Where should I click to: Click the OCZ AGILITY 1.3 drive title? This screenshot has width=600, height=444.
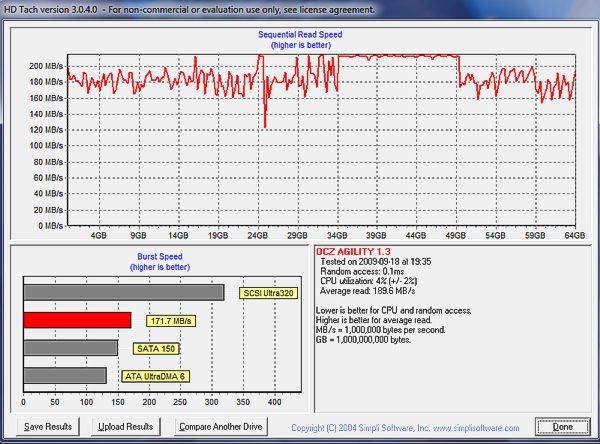(353, 251)
